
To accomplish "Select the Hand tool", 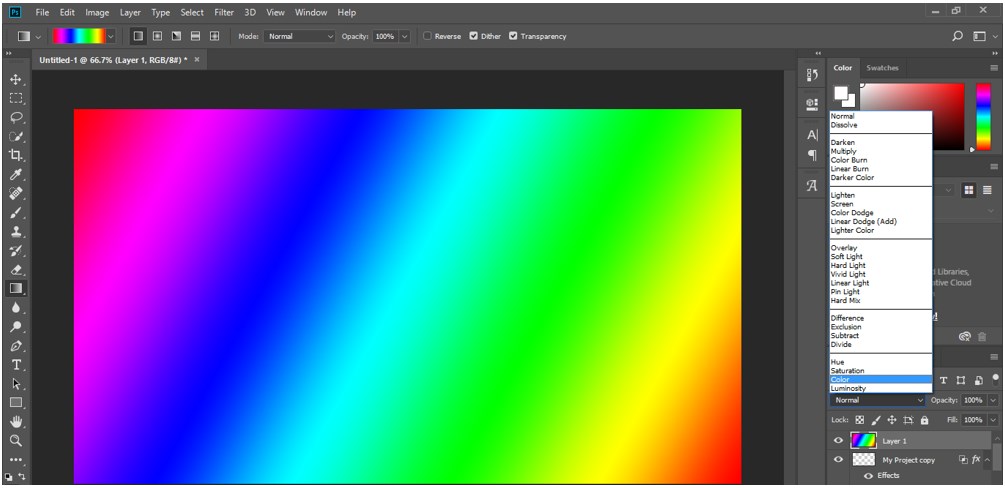I will click(x=16, y=422).
